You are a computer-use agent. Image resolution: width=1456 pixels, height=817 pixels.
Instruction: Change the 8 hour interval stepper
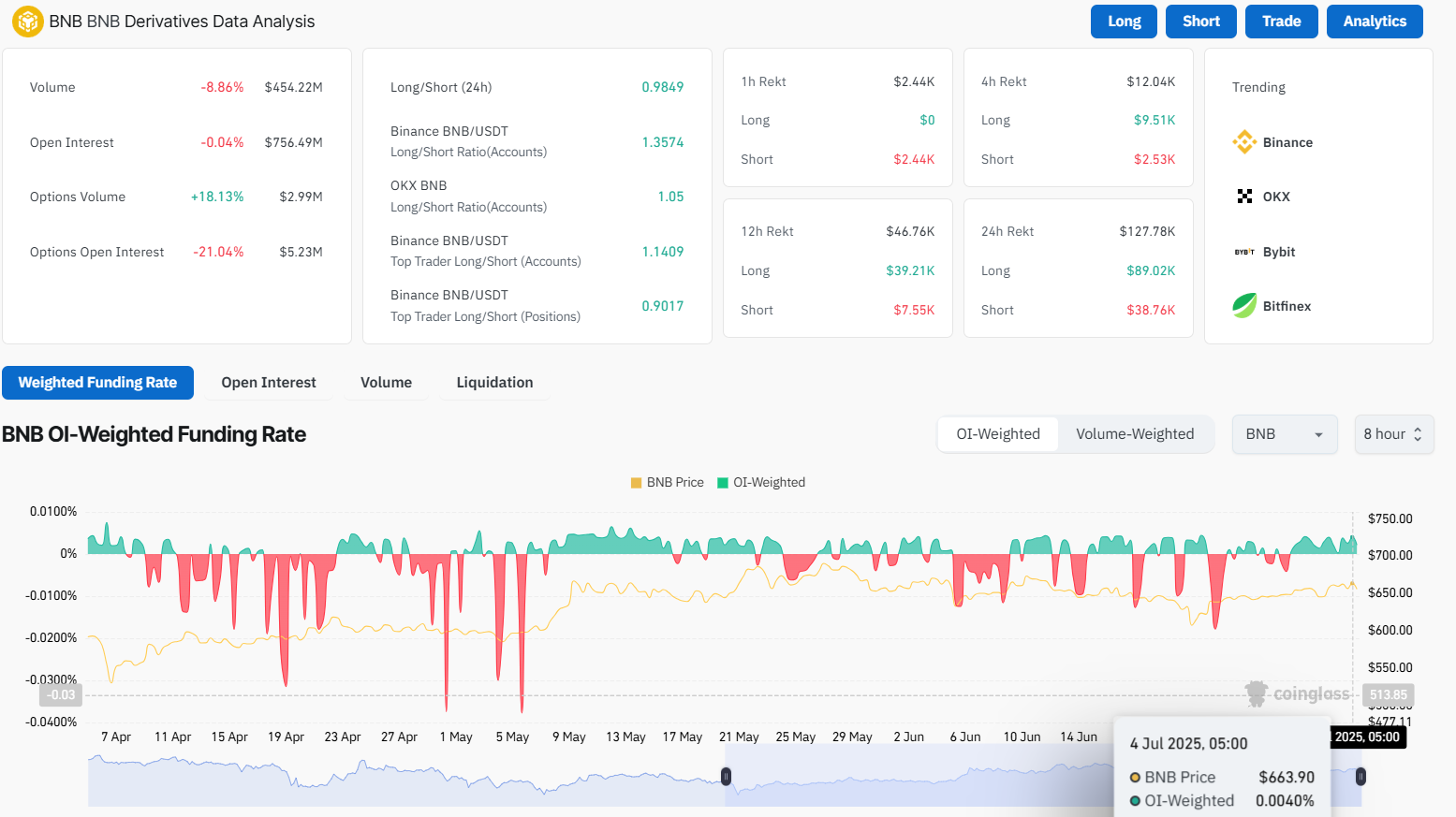click(x=1394, y=434)
